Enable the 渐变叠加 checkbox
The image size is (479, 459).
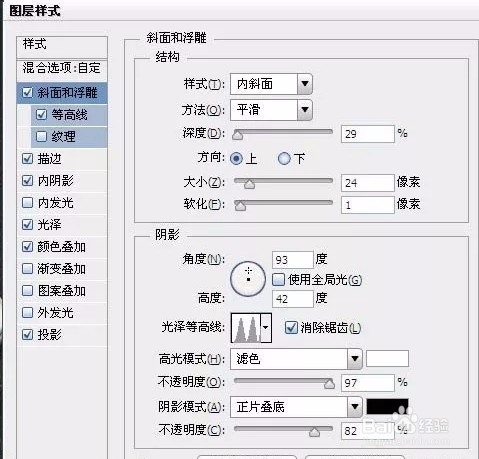tap(27, 268)
